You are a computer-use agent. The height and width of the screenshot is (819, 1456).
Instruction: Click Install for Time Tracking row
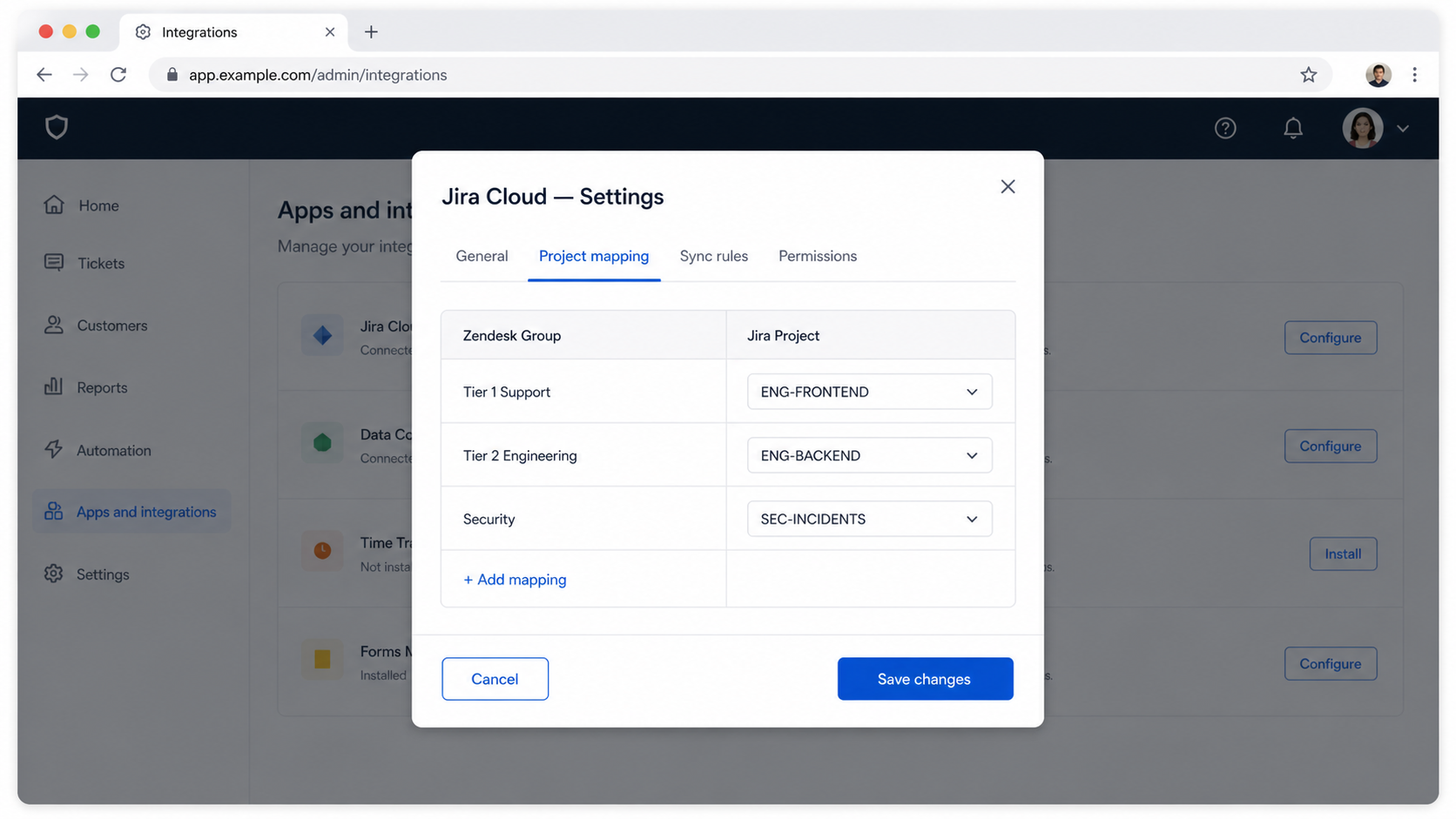(1343, 554)
